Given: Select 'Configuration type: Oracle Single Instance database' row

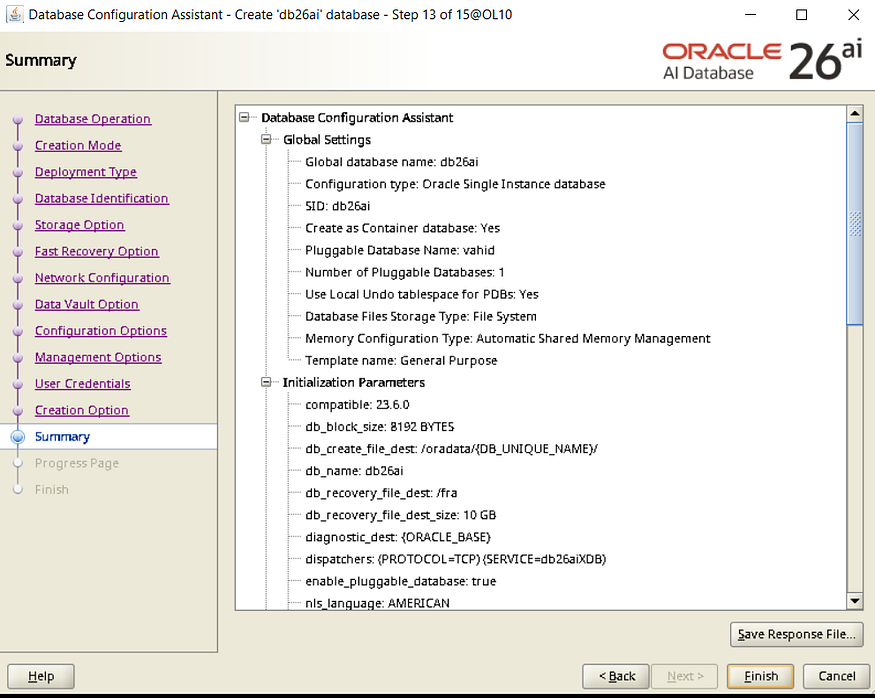Looking at the screenshot, I should [x=455, y=184].
